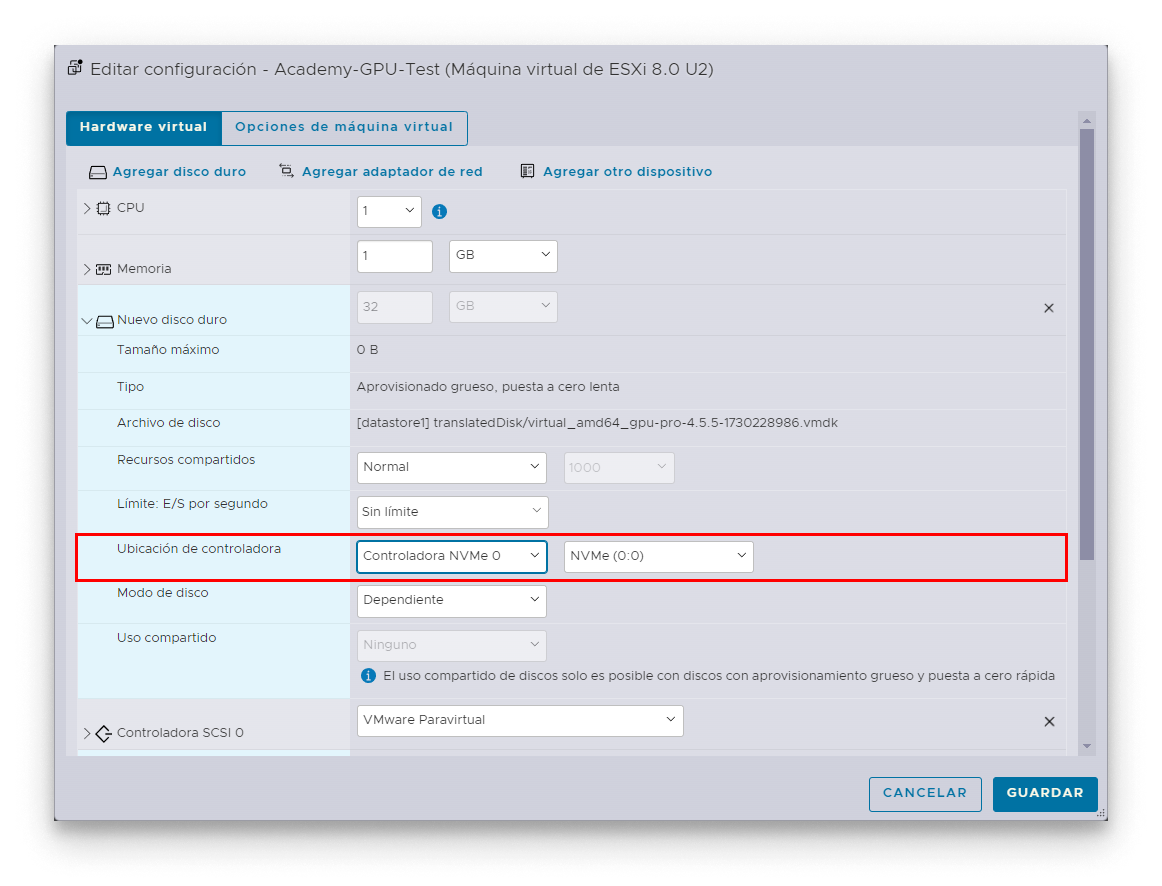Switch to Opciones de máquina virtual tab
This screenshot has width=1162, height=886.
(x=344, y=128)
